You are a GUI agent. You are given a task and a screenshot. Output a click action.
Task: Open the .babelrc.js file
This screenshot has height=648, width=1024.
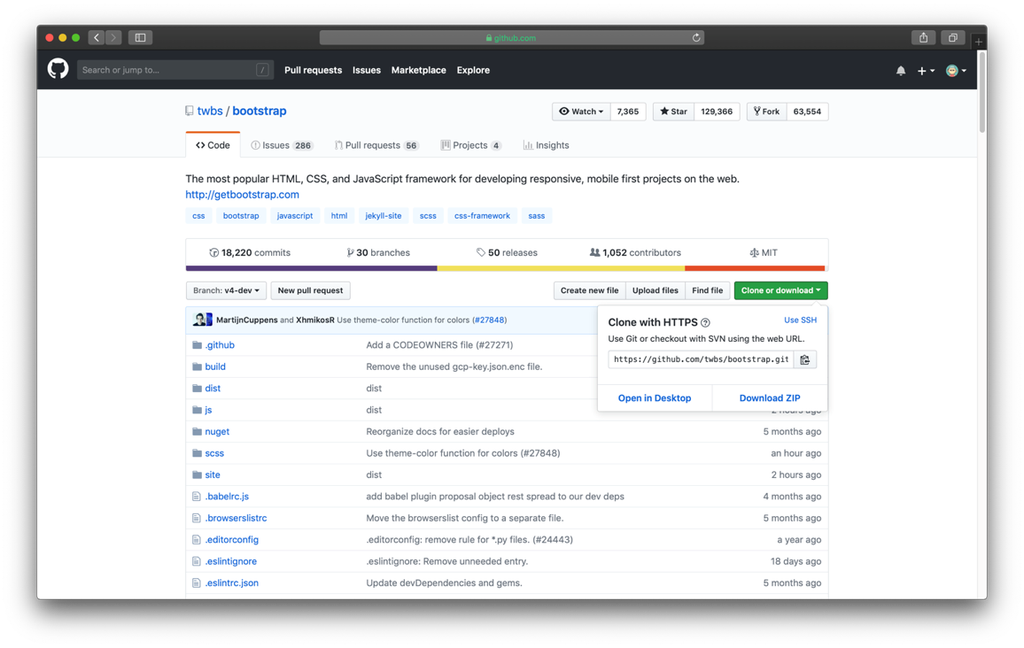pos(227,496)
